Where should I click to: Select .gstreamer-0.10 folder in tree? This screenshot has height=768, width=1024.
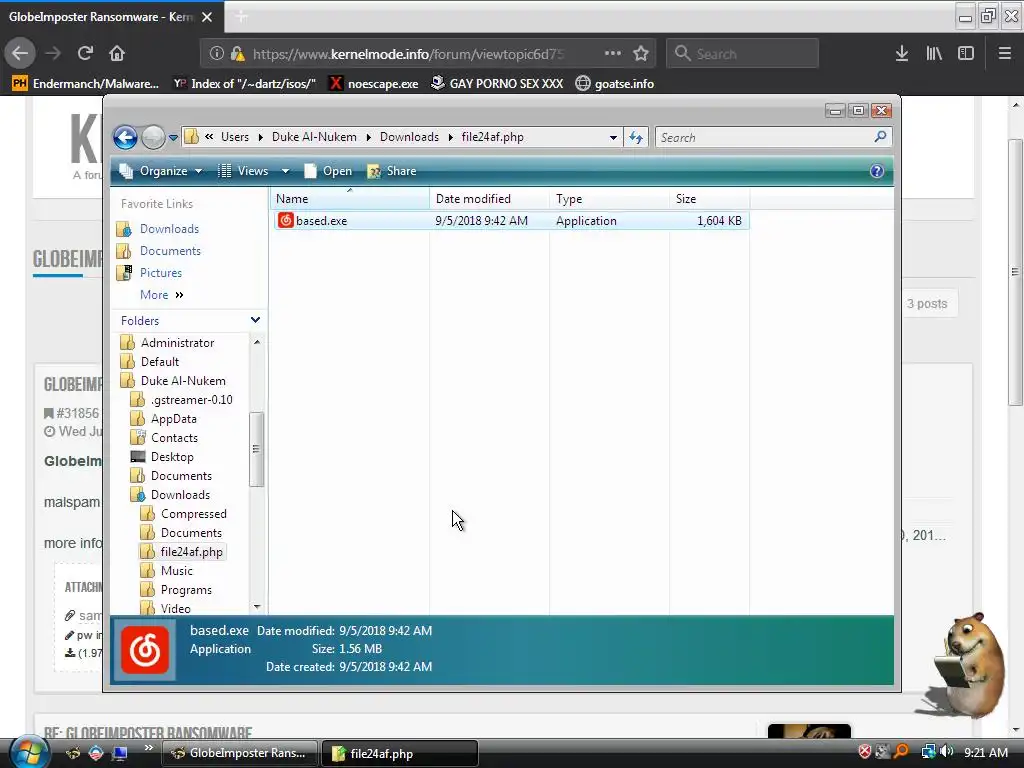point(191,400)
